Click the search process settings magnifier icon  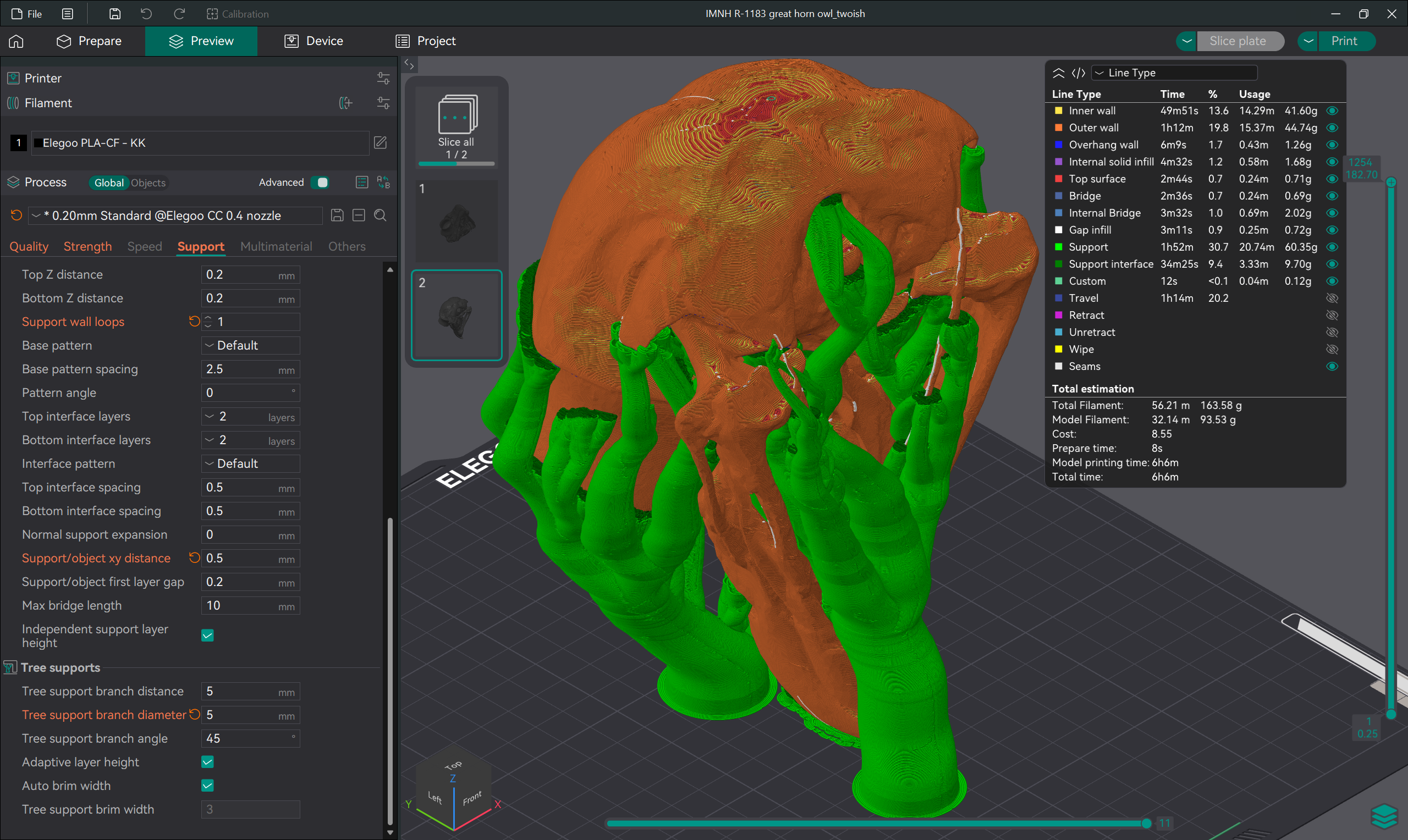coord(381,215)
